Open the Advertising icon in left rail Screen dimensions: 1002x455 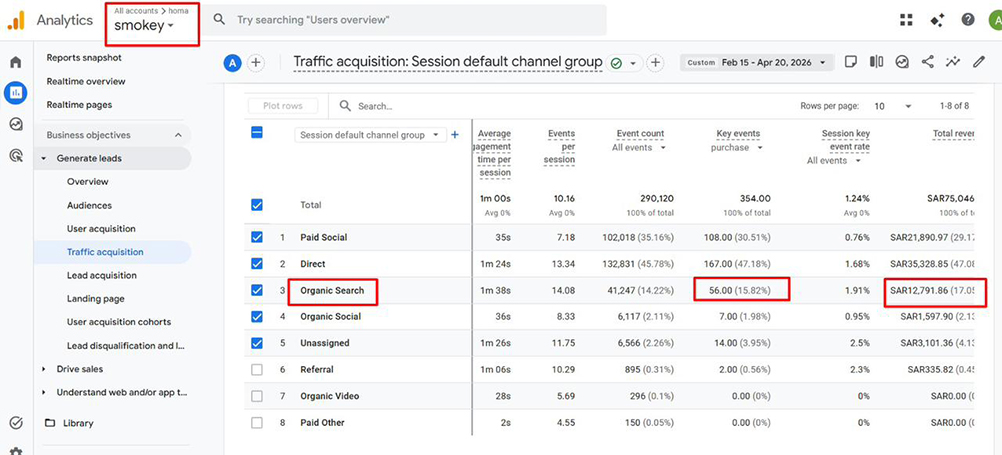(15, 155)
